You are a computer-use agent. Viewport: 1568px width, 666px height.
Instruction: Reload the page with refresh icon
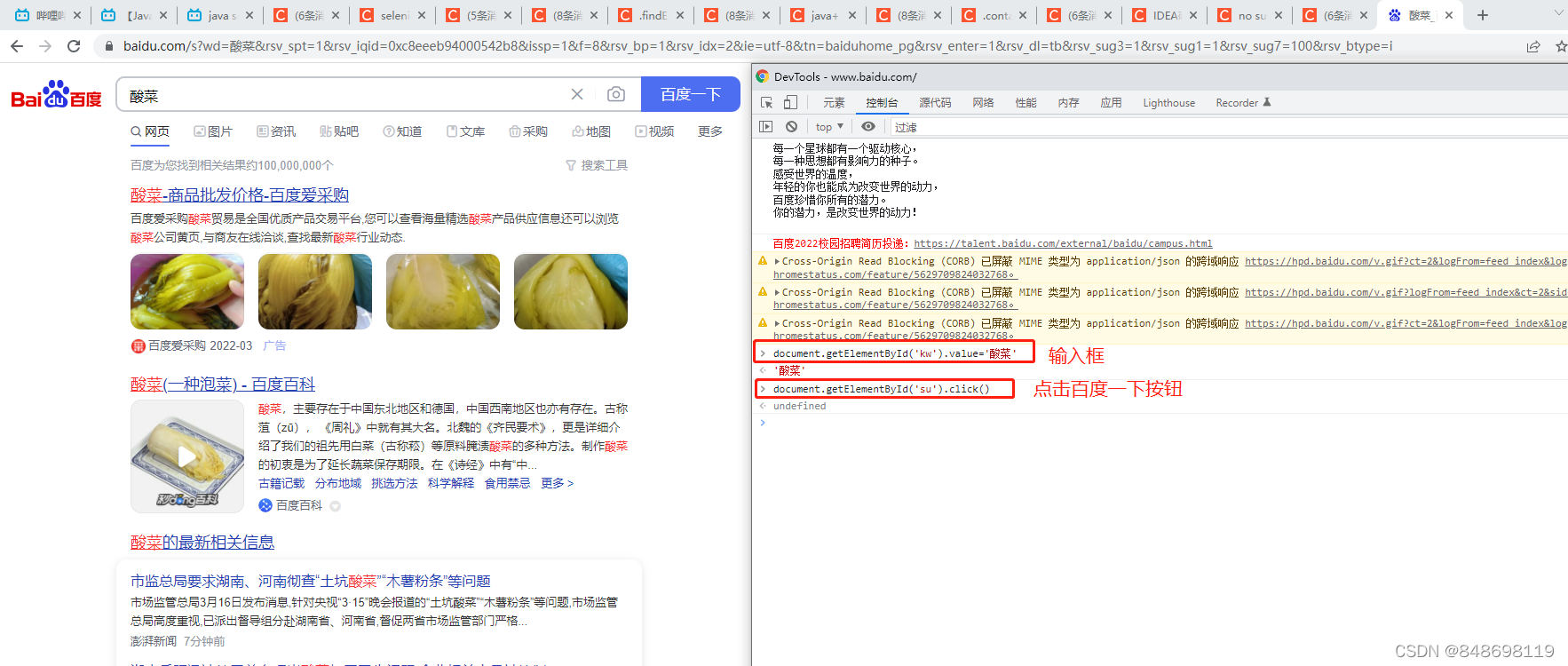[x=74, y=45]
